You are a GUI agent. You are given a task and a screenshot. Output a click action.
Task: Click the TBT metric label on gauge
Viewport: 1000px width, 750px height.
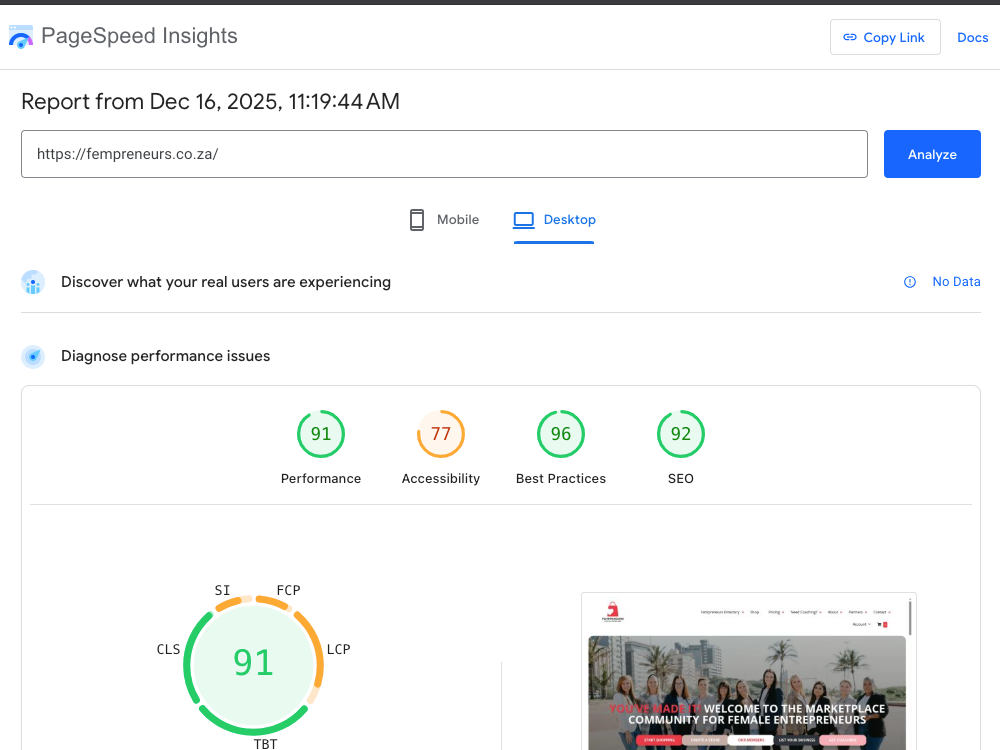click(265, 744)
